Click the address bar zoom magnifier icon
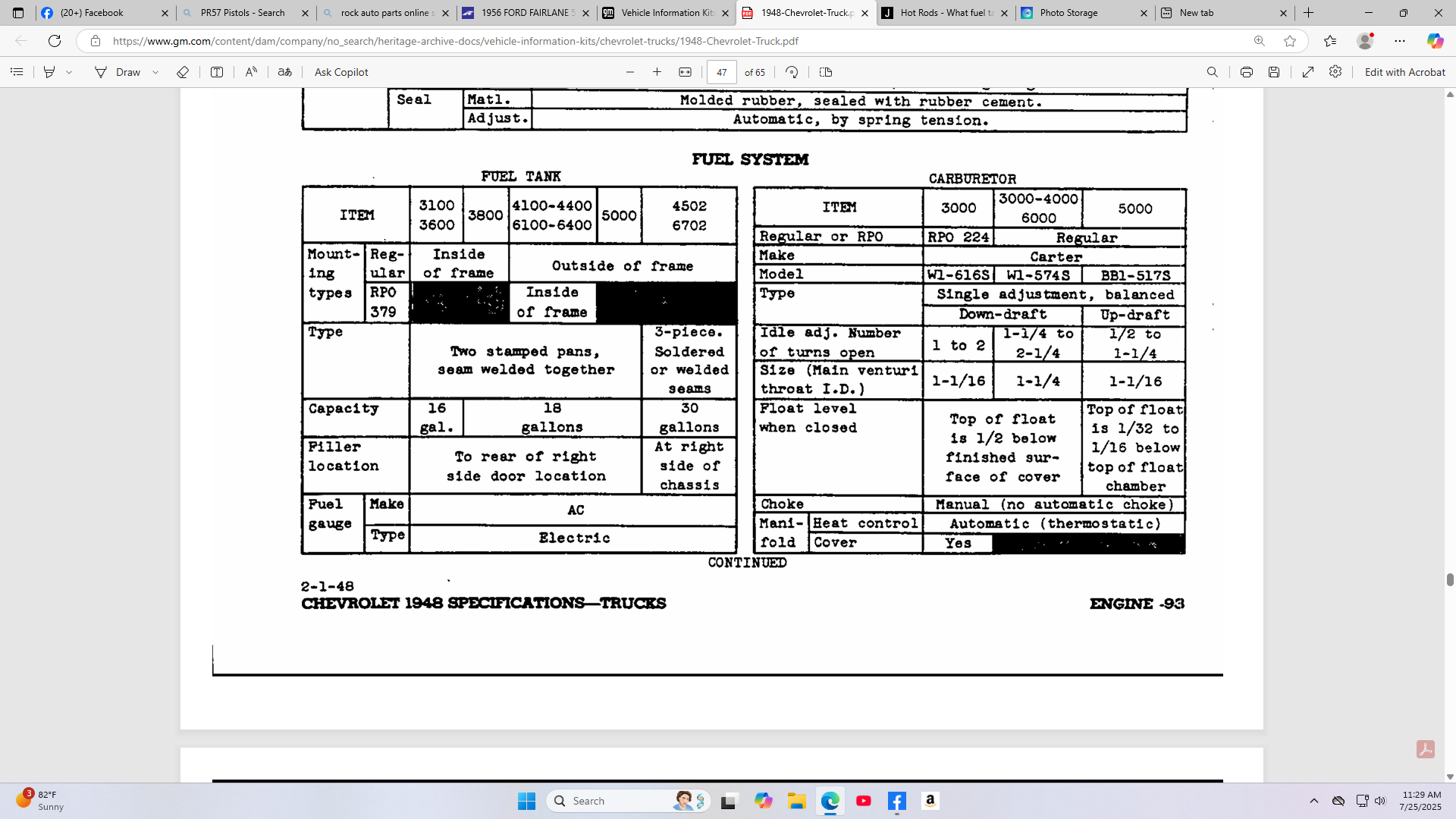1456x819 pixels. pos(1260,41)
